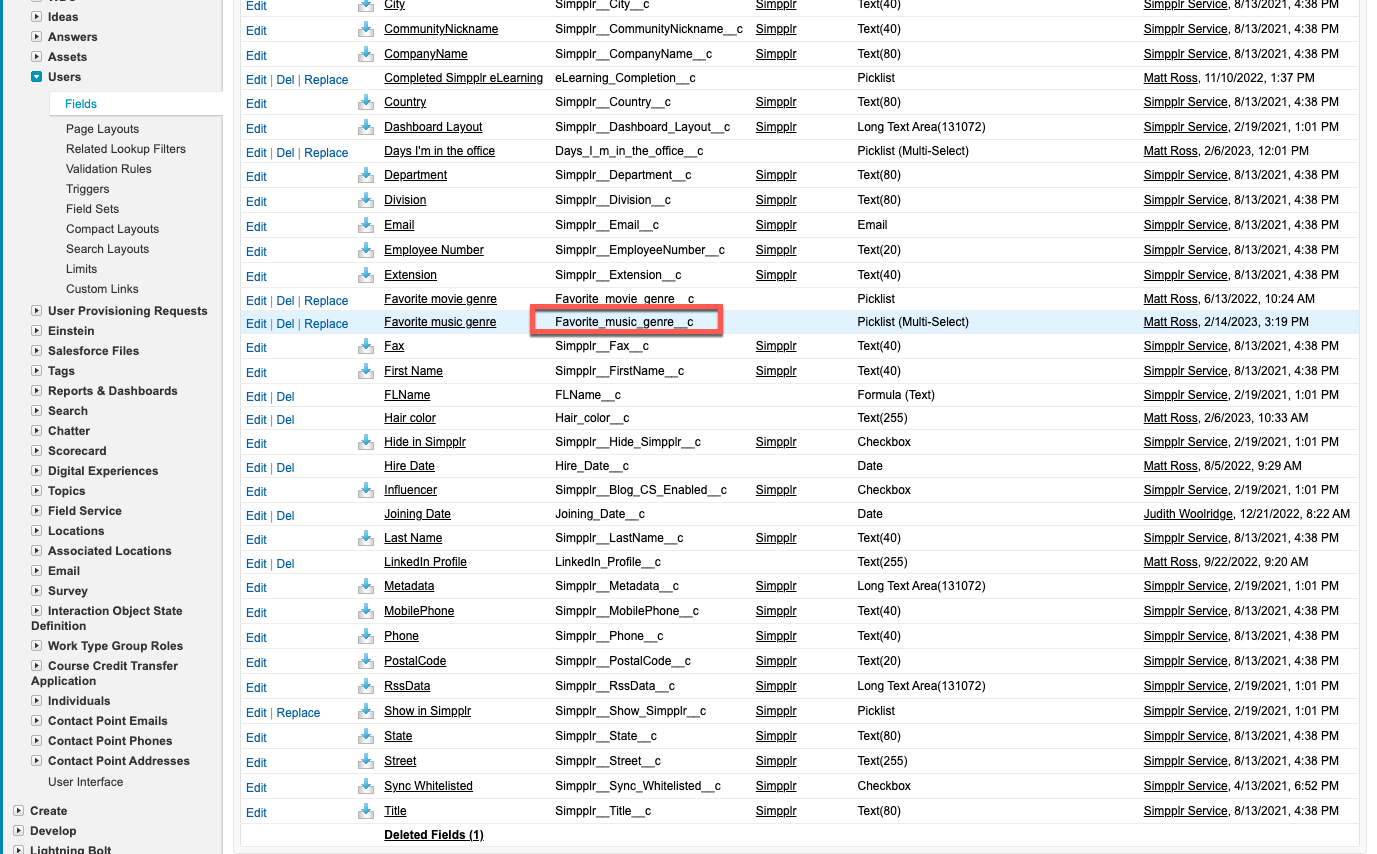Edit the Favorite music genre field

click(256, 324)
